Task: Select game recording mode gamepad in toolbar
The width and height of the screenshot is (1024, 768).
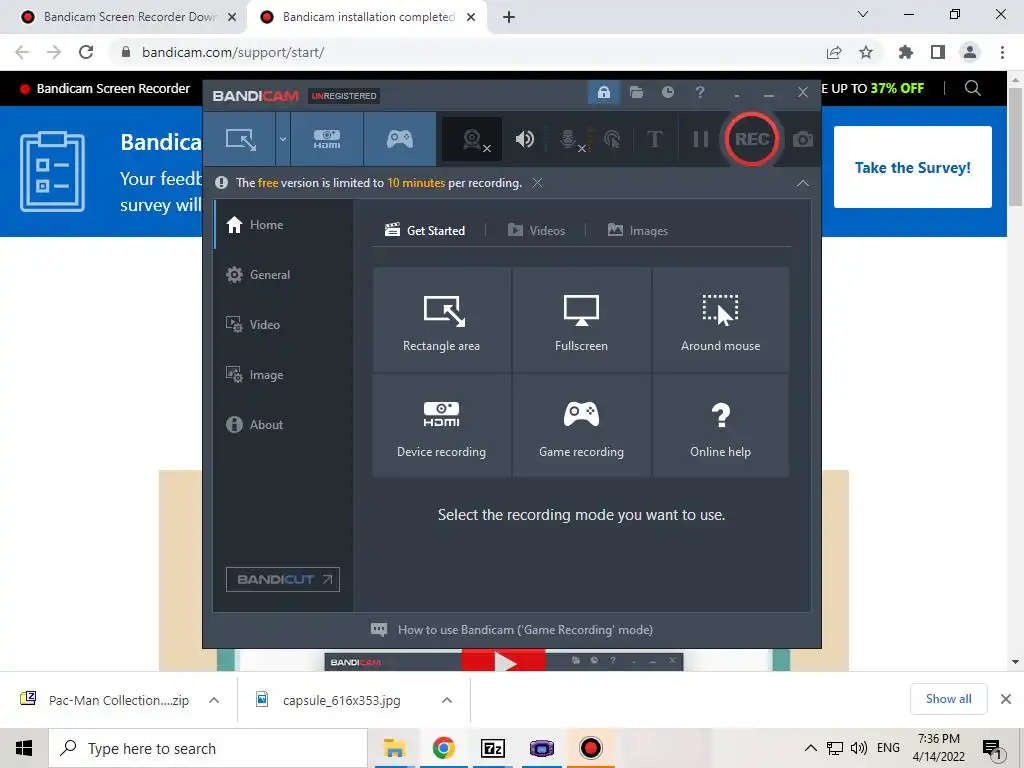Action: 400,139
